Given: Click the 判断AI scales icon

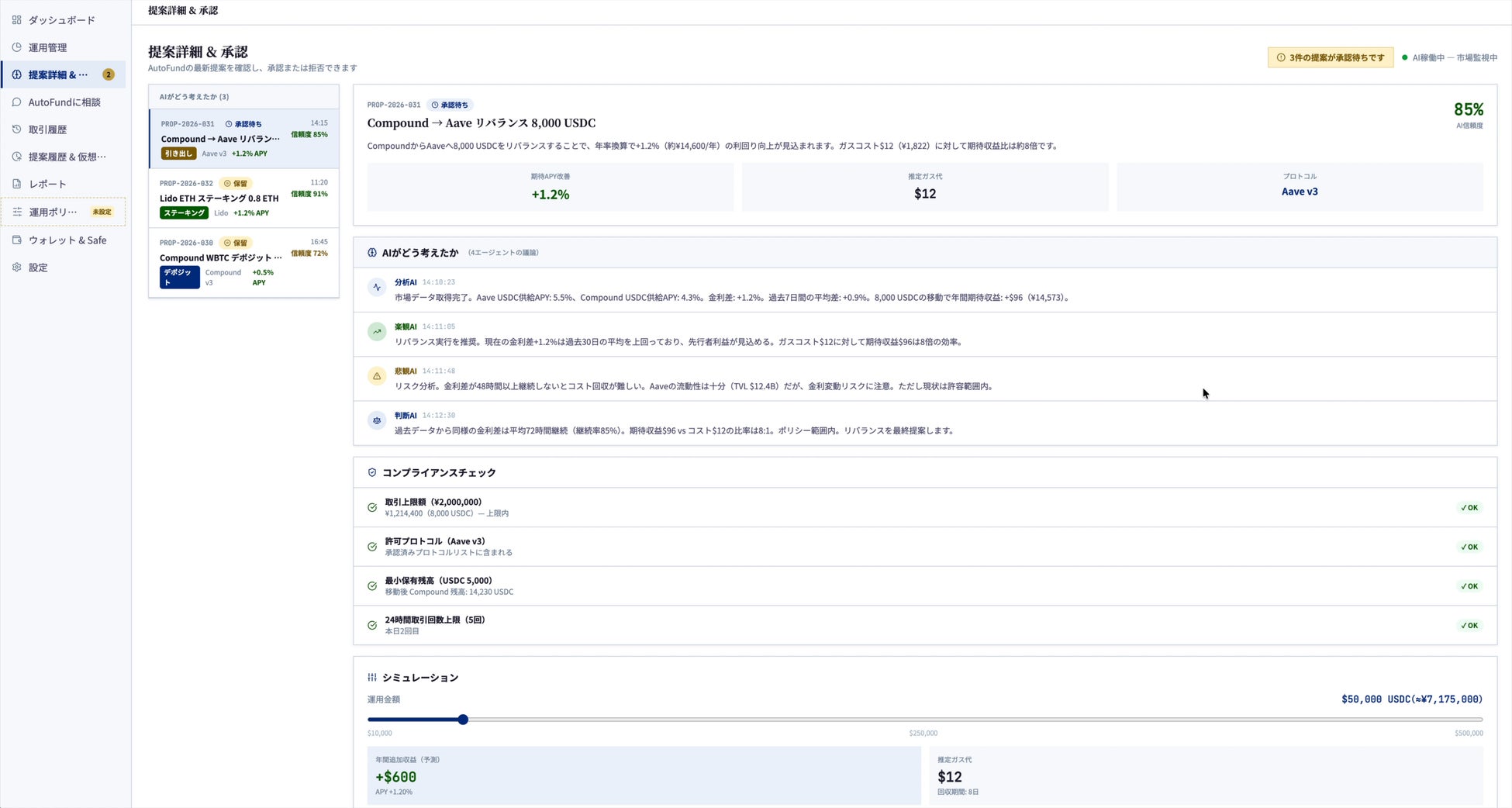Looking at the screenshot, I should point(377,420).
